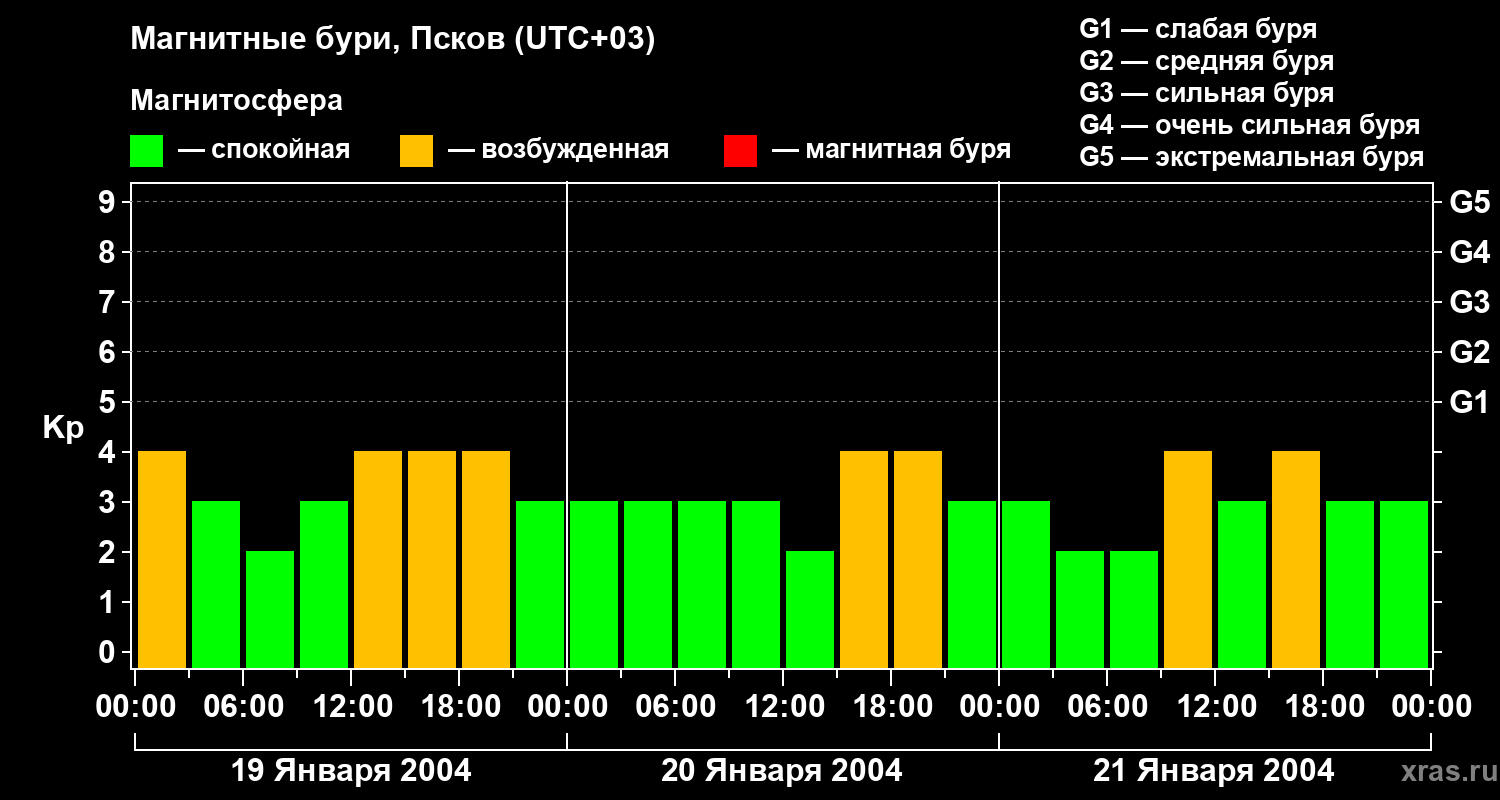
Task: Click the only Kp 2 bar on 19 January
Action: click(270, 608)
